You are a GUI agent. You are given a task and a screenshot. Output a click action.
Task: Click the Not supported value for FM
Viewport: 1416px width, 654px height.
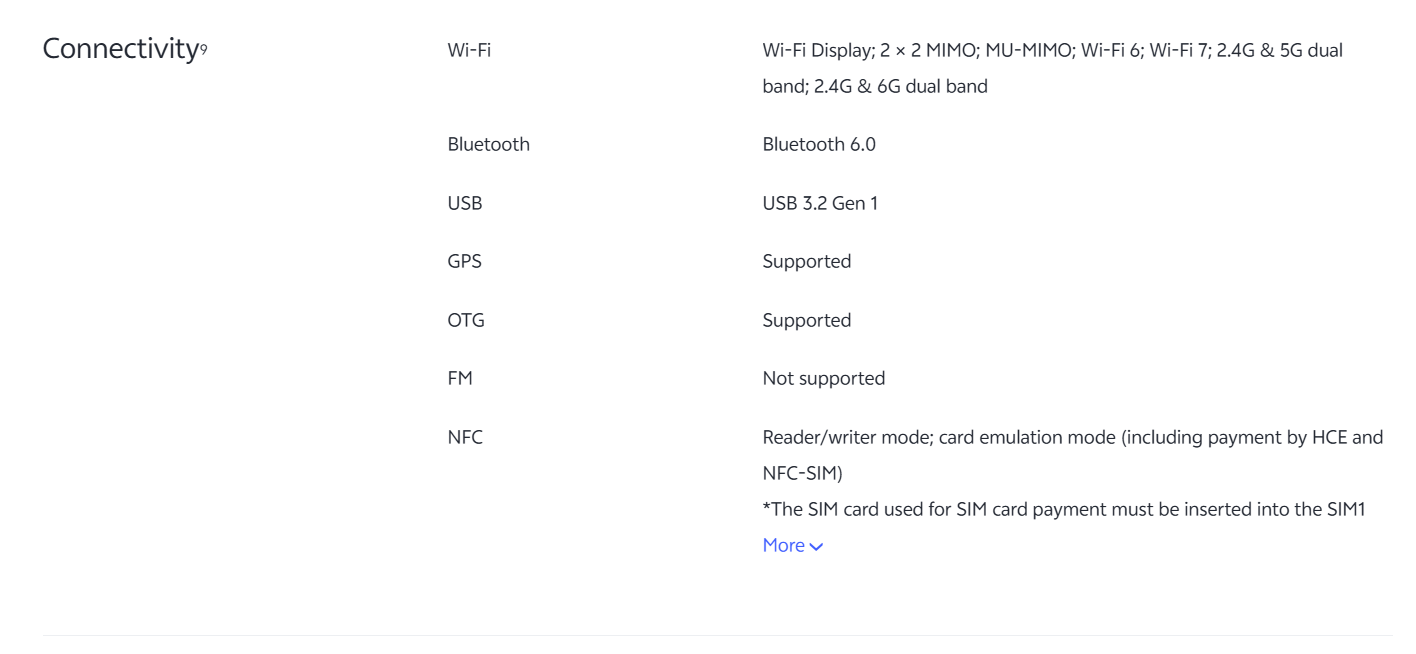pyautogui.click(x=823, y=379)
